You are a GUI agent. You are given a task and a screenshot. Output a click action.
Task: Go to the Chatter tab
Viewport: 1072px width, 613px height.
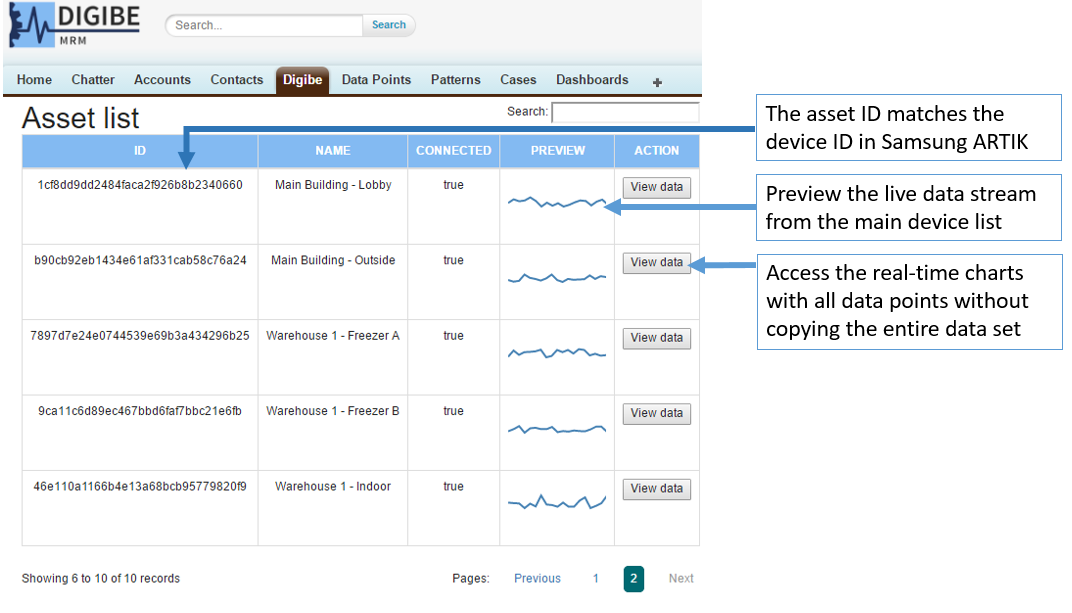click(x=93, y=80)
